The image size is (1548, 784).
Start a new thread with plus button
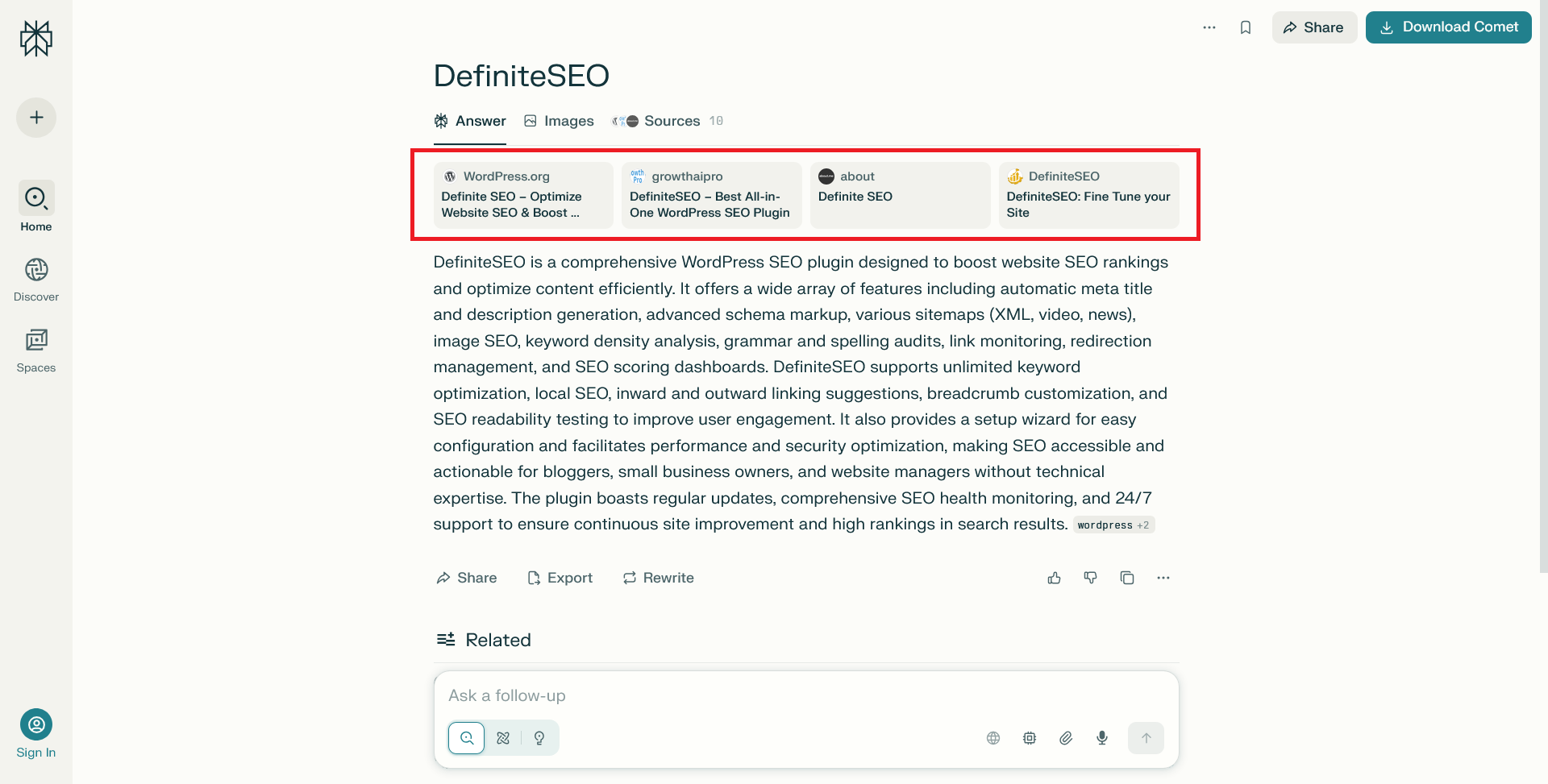pyautogui.click(x=36, y=118)
